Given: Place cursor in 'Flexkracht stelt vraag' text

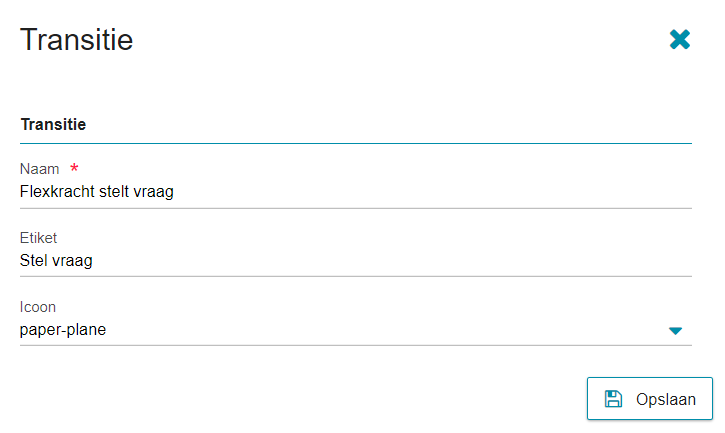Looking at the screenshot, I should pyautogui.click(x=97, y=192).
